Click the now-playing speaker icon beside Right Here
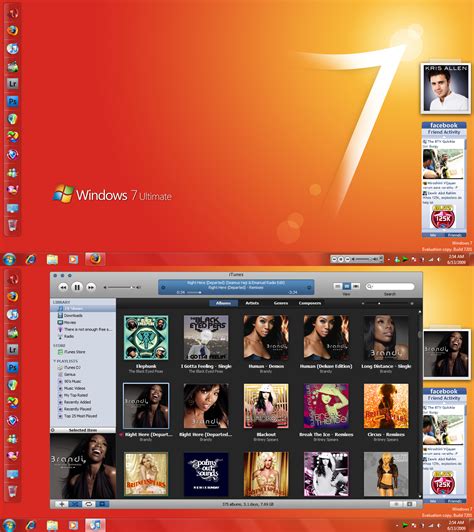Image resolution: width=474 pixels, height=532 pixels. click(x=121, y=435)
